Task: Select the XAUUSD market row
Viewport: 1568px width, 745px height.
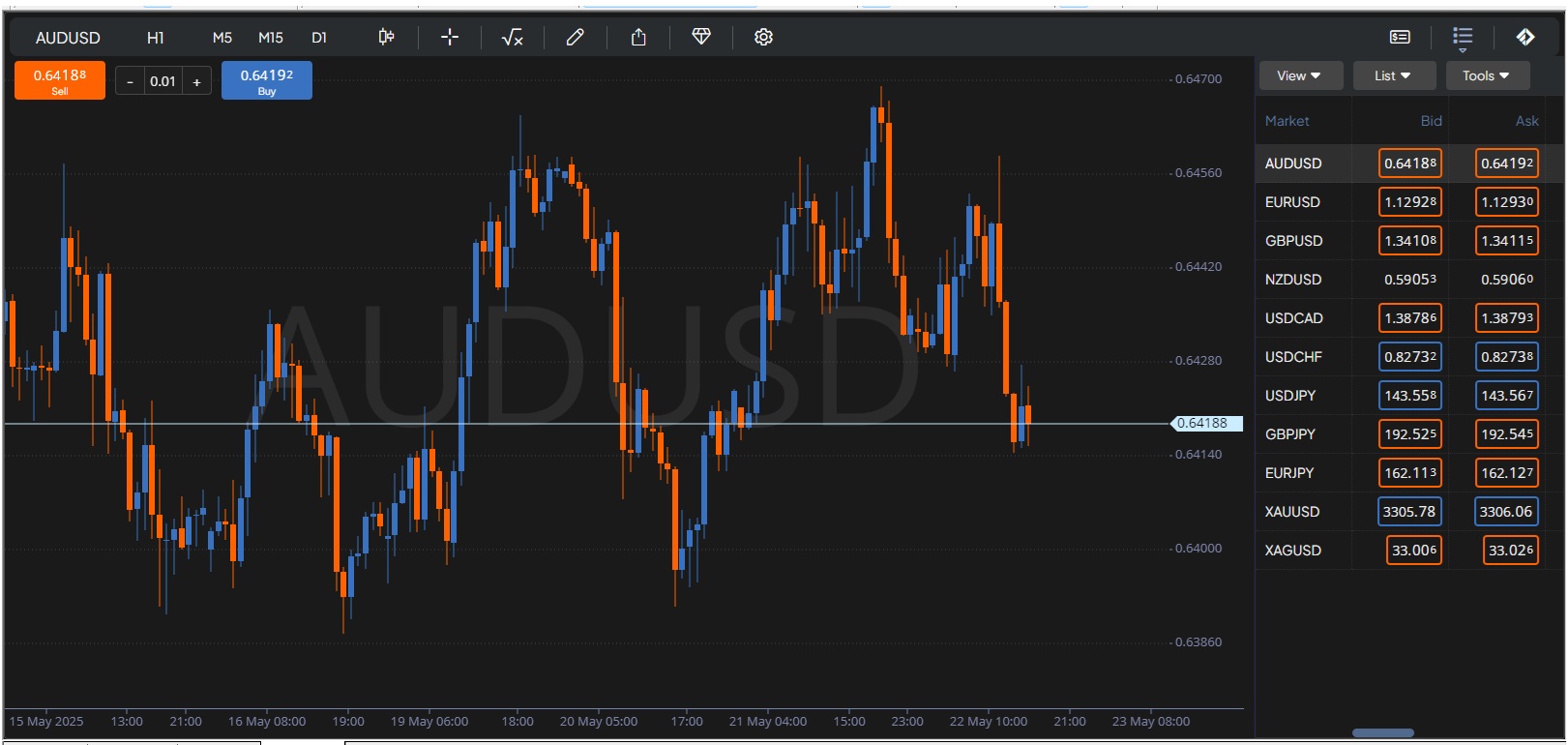Action: point(1409,512)
